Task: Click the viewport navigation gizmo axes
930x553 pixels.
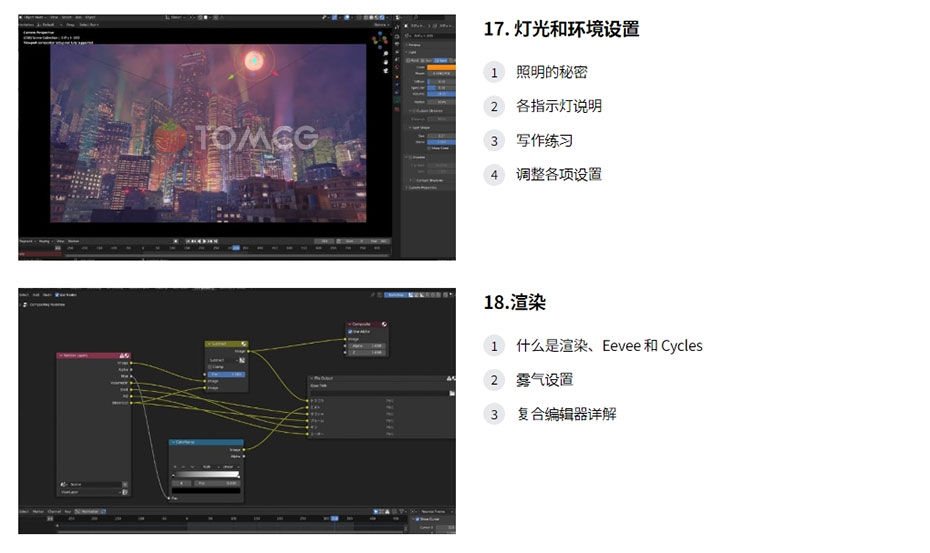Action: tap(380, 40)
